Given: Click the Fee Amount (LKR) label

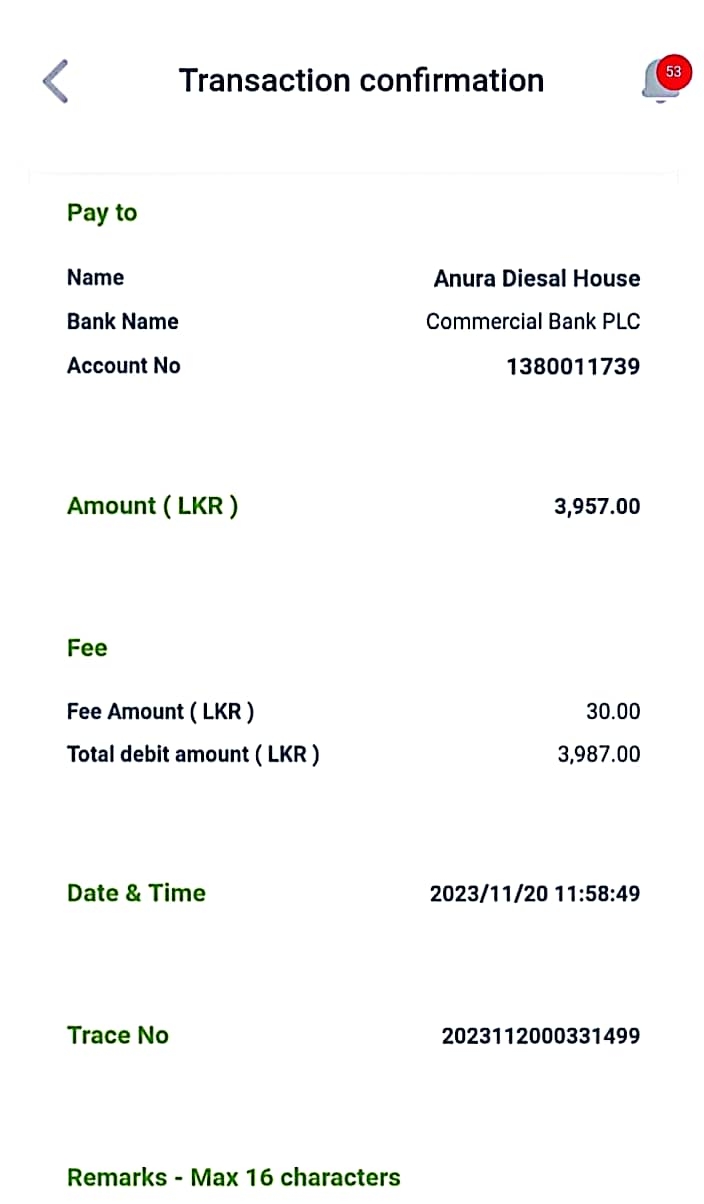Looking at the screenshot, I should pos(160,712).
